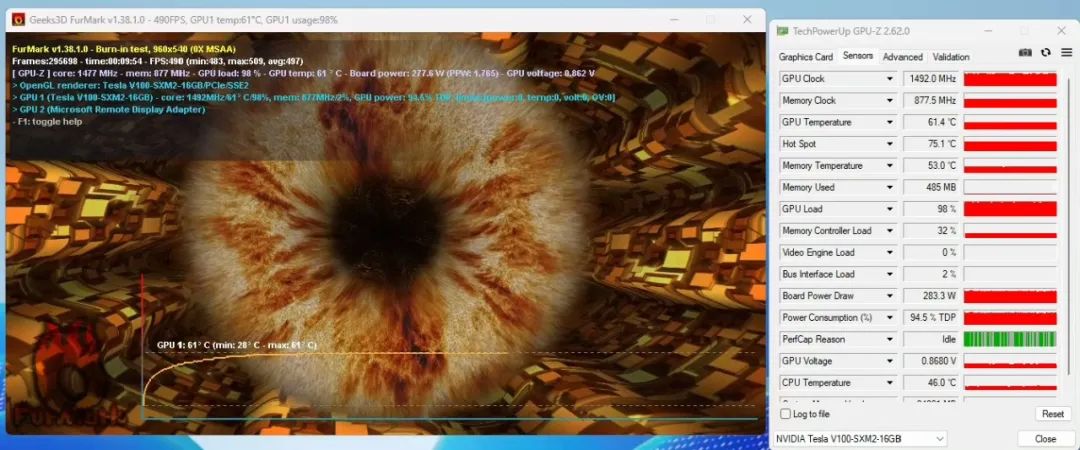Open the Hot Spot sensor dropdown
The height and width of the screenshot is (450, 1080).
click(890, 144)
